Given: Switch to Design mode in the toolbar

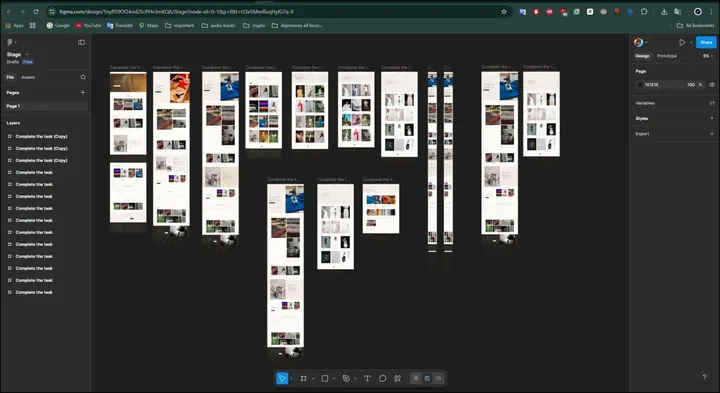Looking at the screenshot, I should point(427,378).
